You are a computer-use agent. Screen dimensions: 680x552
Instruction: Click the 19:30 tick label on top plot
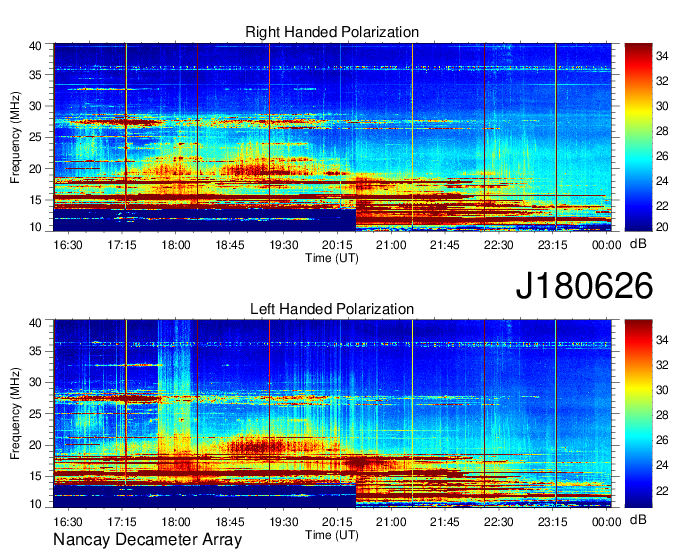284,245
